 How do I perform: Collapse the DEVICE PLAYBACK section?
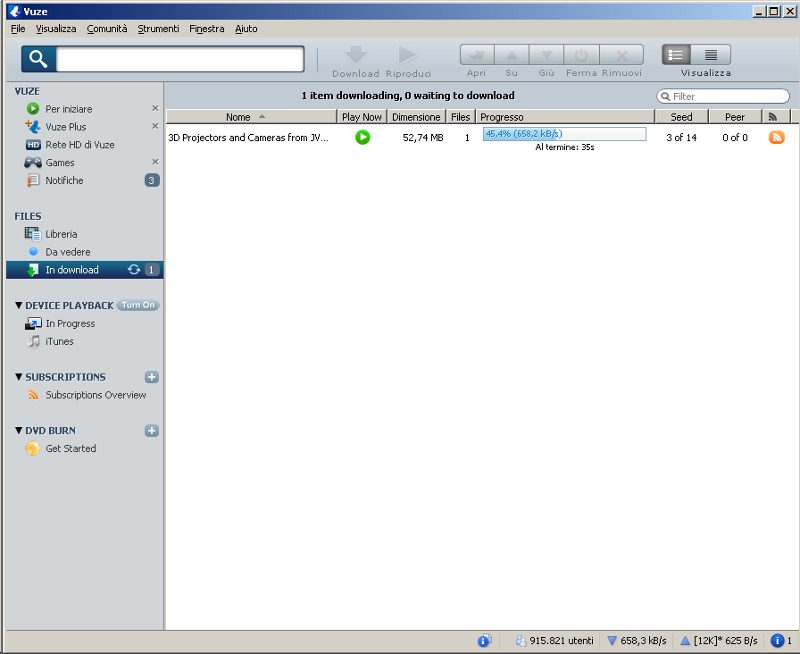[x=18, y=306]
